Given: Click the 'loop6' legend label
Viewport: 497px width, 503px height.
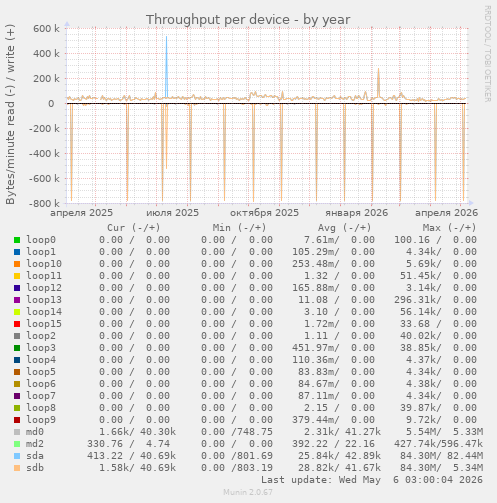Looking at the screenshot, I should click(41, 384).
